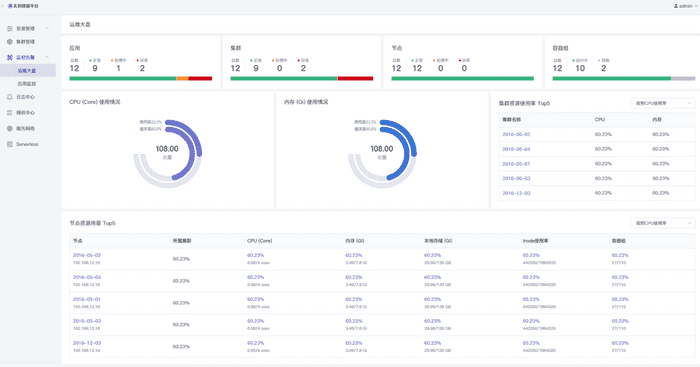
Task: Click CPU column header in cluster Top5 table
Action: click(600, 120)
